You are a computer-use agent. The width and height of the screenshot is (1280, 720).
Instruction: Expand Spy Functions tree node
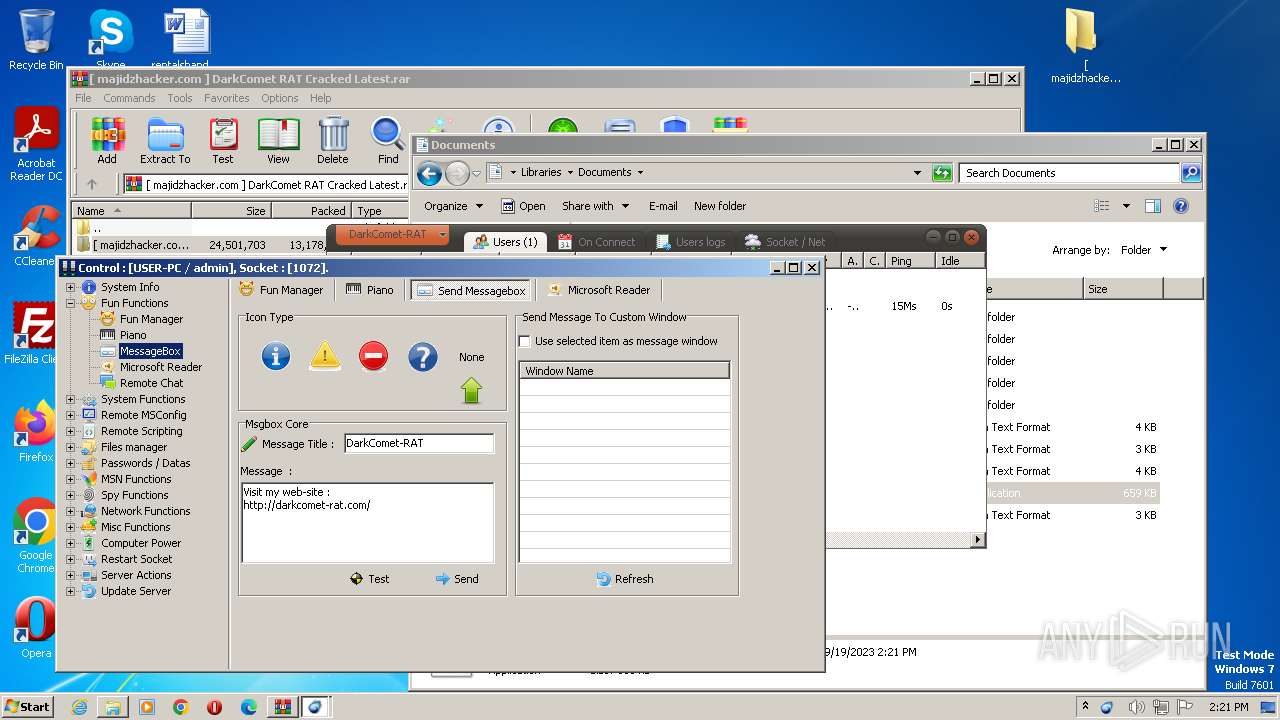71,495
